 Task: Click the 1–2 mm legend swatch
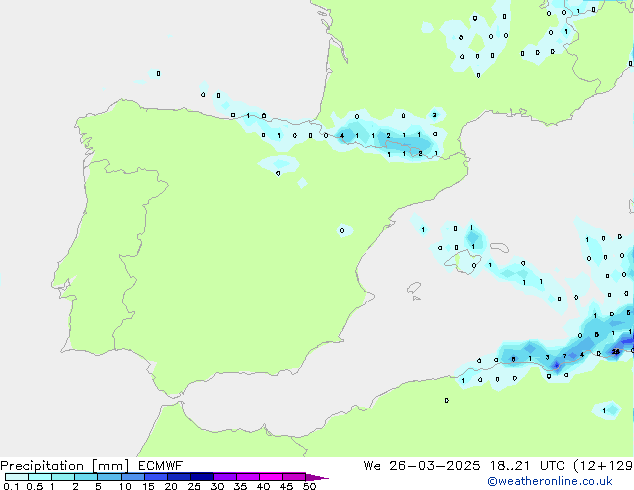pyautogui.click(x=63, y=477)
